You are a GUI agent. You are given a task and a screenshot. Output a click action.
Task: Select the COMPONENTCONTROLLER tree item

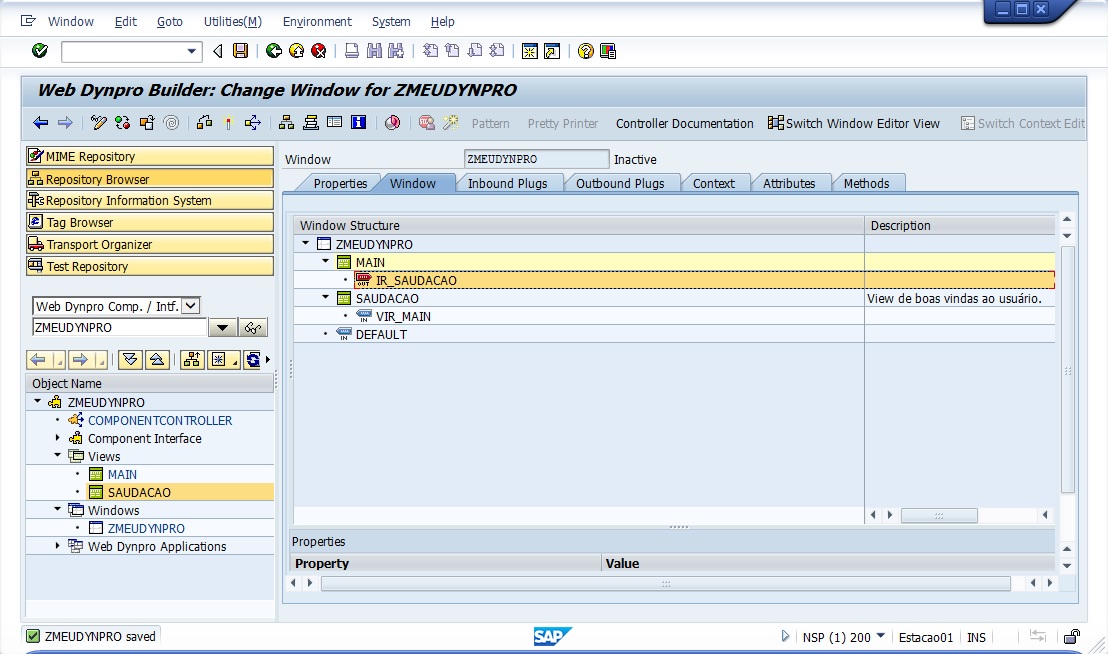[x=160, y=421]
